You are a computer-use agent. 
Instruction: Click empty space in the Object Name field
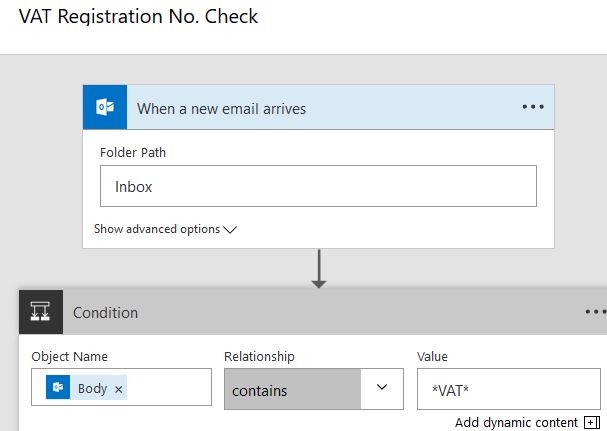click(x=170, y=388)
